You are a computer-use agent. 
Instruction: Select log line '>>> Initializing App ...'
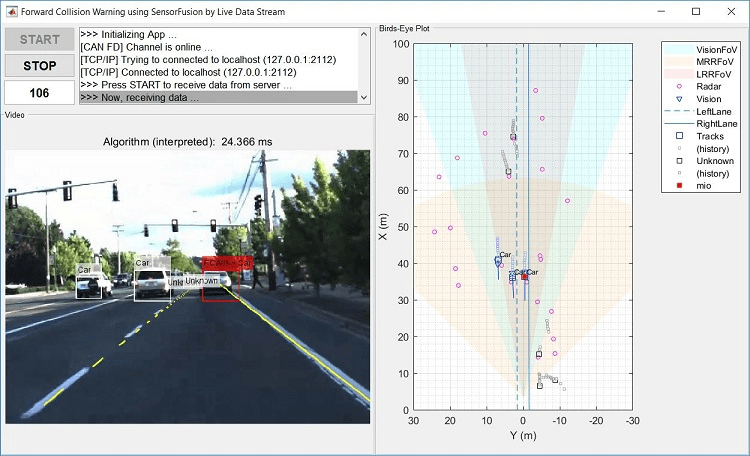click(219, 34)
